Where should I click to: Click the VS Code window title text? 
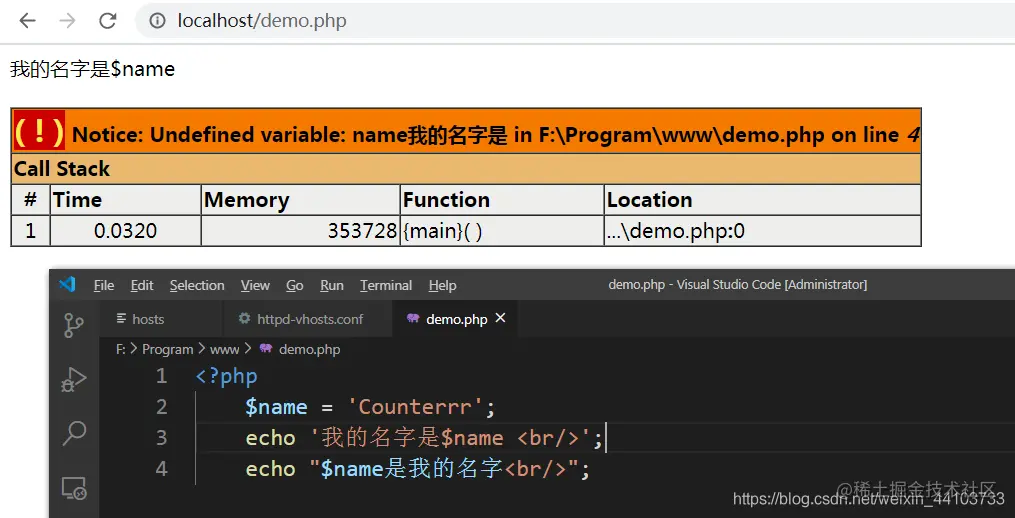coord(737,284)
